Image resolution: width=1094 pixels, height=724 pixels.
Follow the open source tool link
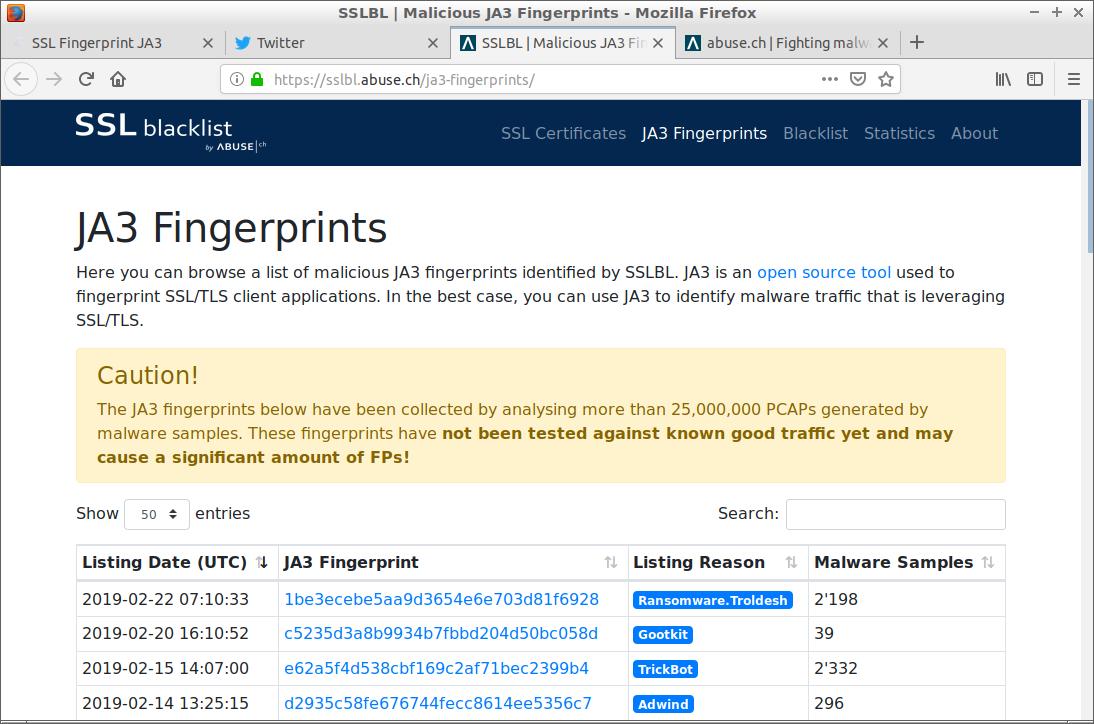click(824, 272)
